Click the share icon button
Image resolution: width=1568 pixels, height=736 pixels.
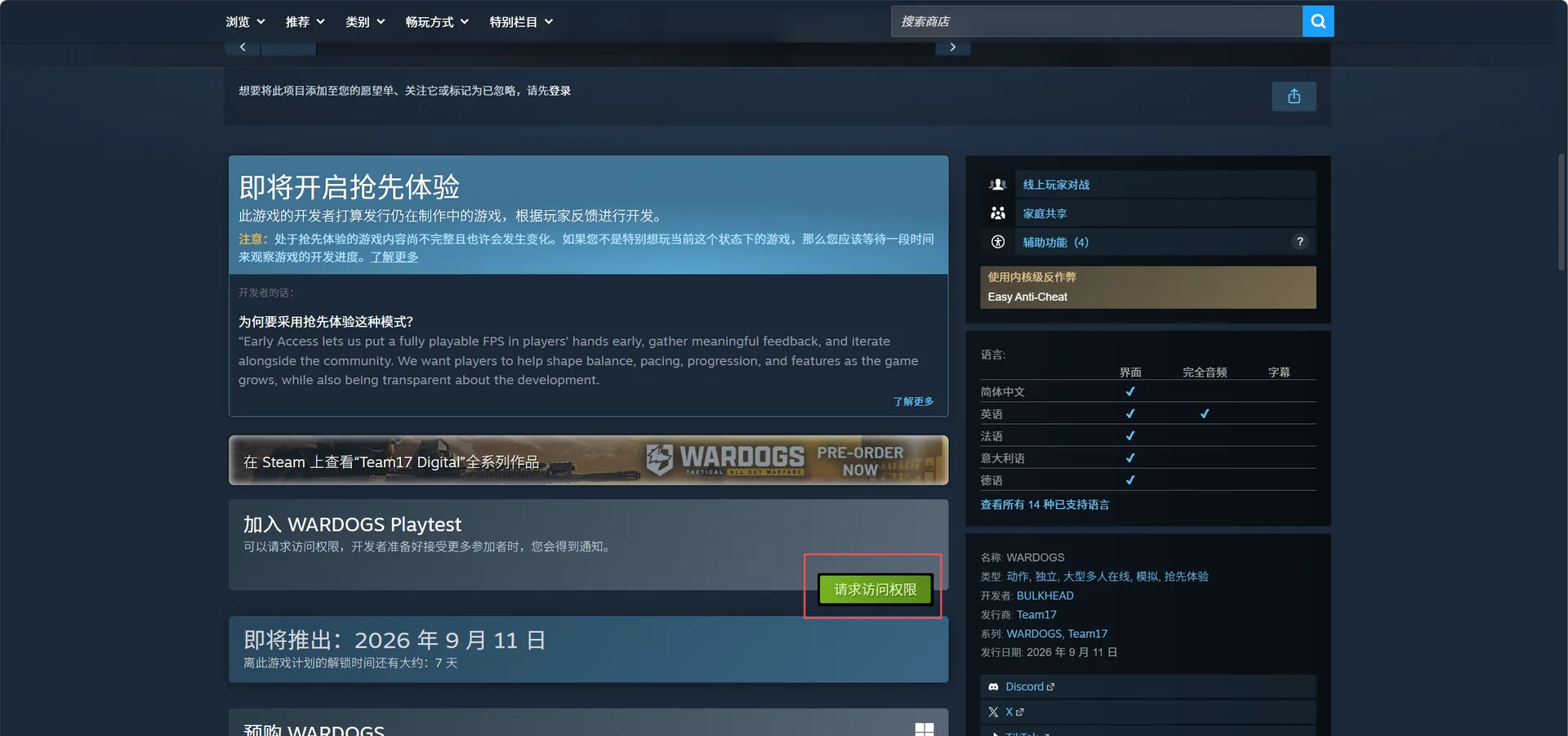click(x=1294, y=96)
